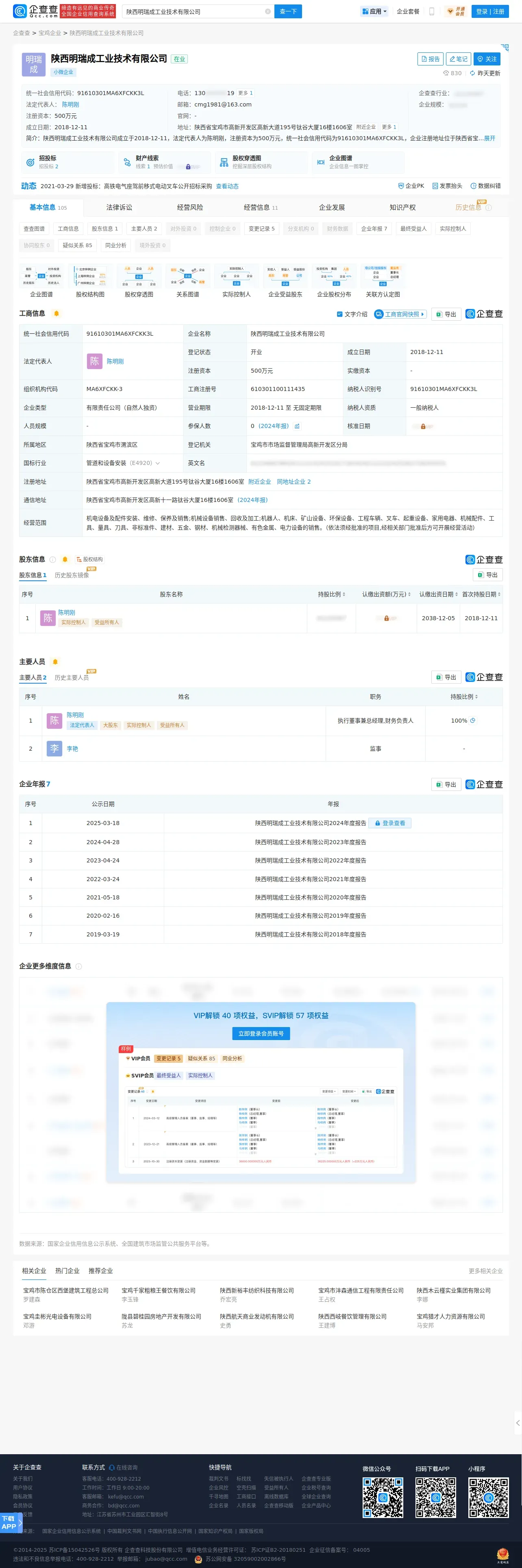The image size is (522, 1568).
Task: Click the info icon beside 企业更多维度信息
Action: click(78, 966)
